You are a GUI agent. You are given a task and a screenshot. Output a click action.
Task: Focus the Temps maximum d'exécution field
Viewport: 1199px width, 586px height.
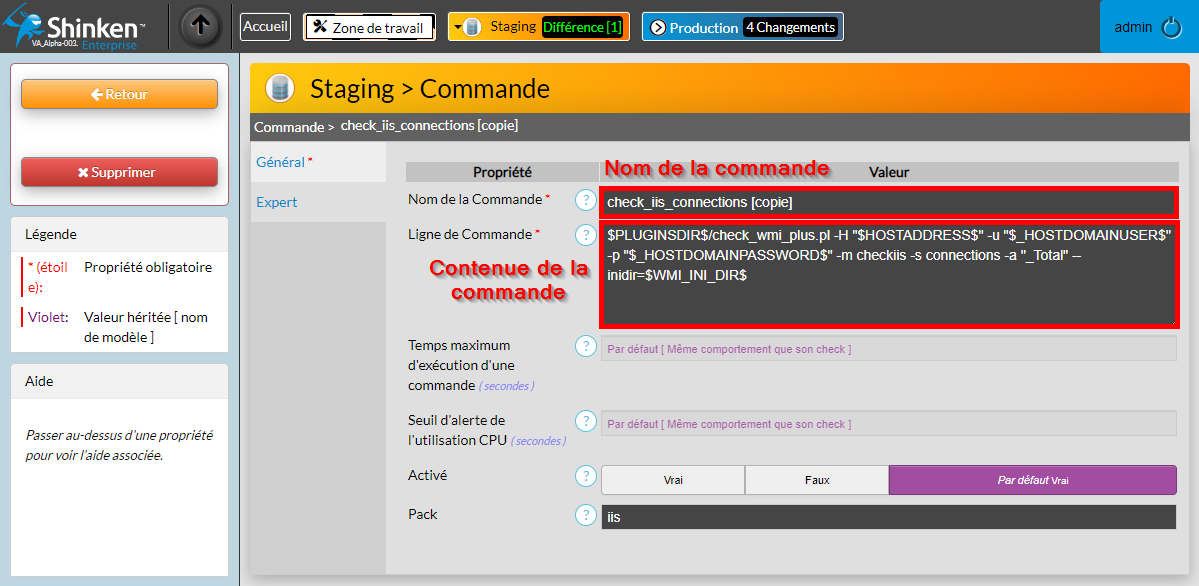tap(889, 349)
